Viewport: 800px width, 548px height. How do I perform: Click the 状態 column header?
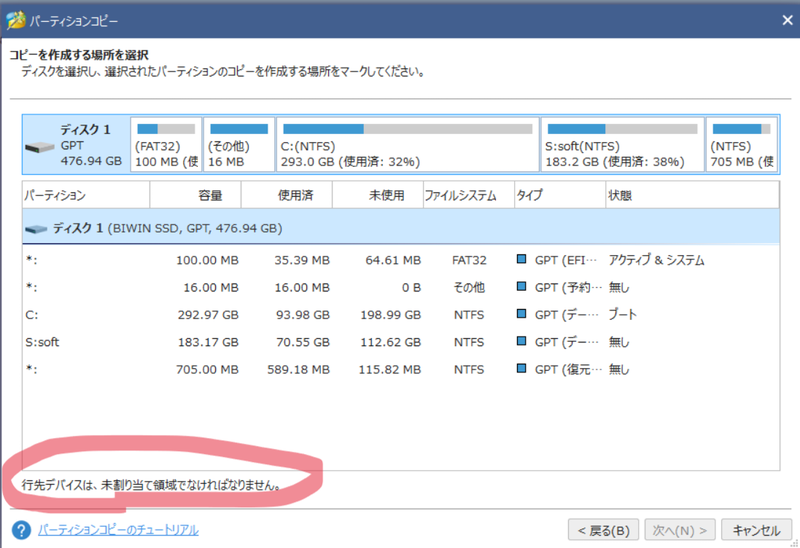pyautogui.click(x=692, y=195)
